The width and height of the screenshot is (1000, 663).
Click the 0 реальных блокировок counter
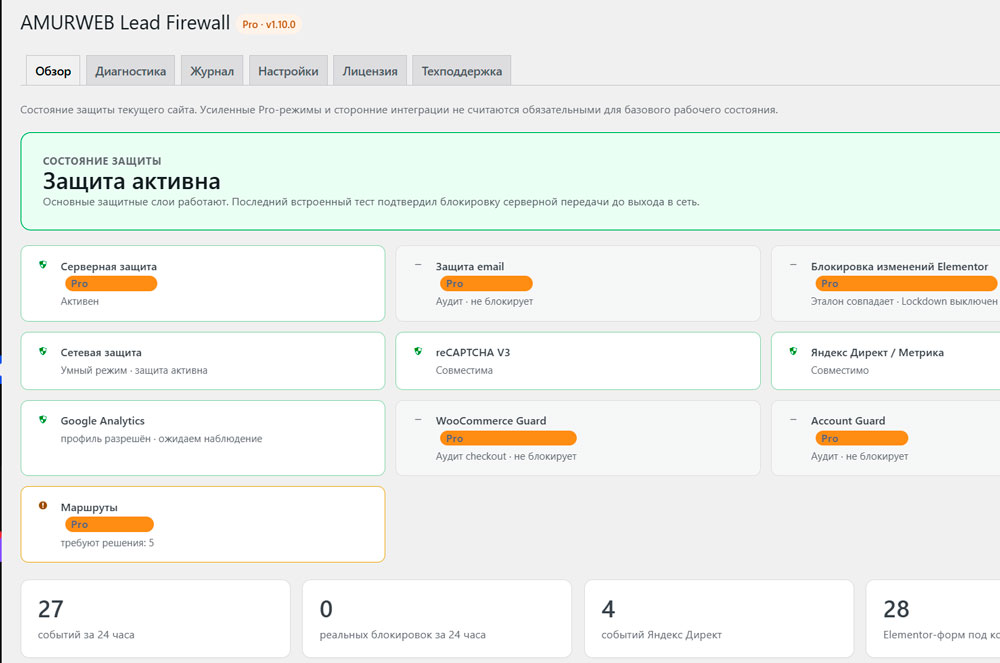pyautogui.click(x=437, y=618)
